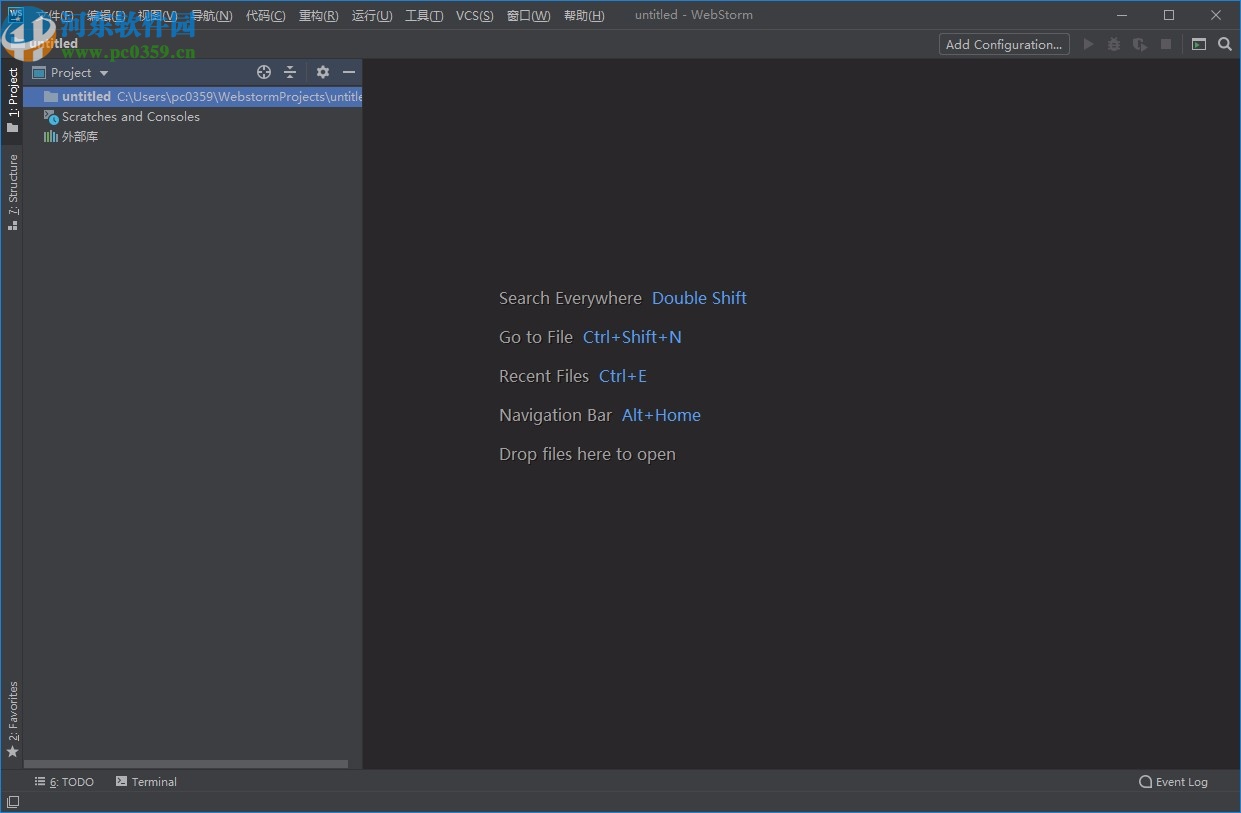This screenshot has width=1241, height=813.
Task: Click the Run with Coverage icon
Action: 1140,44
